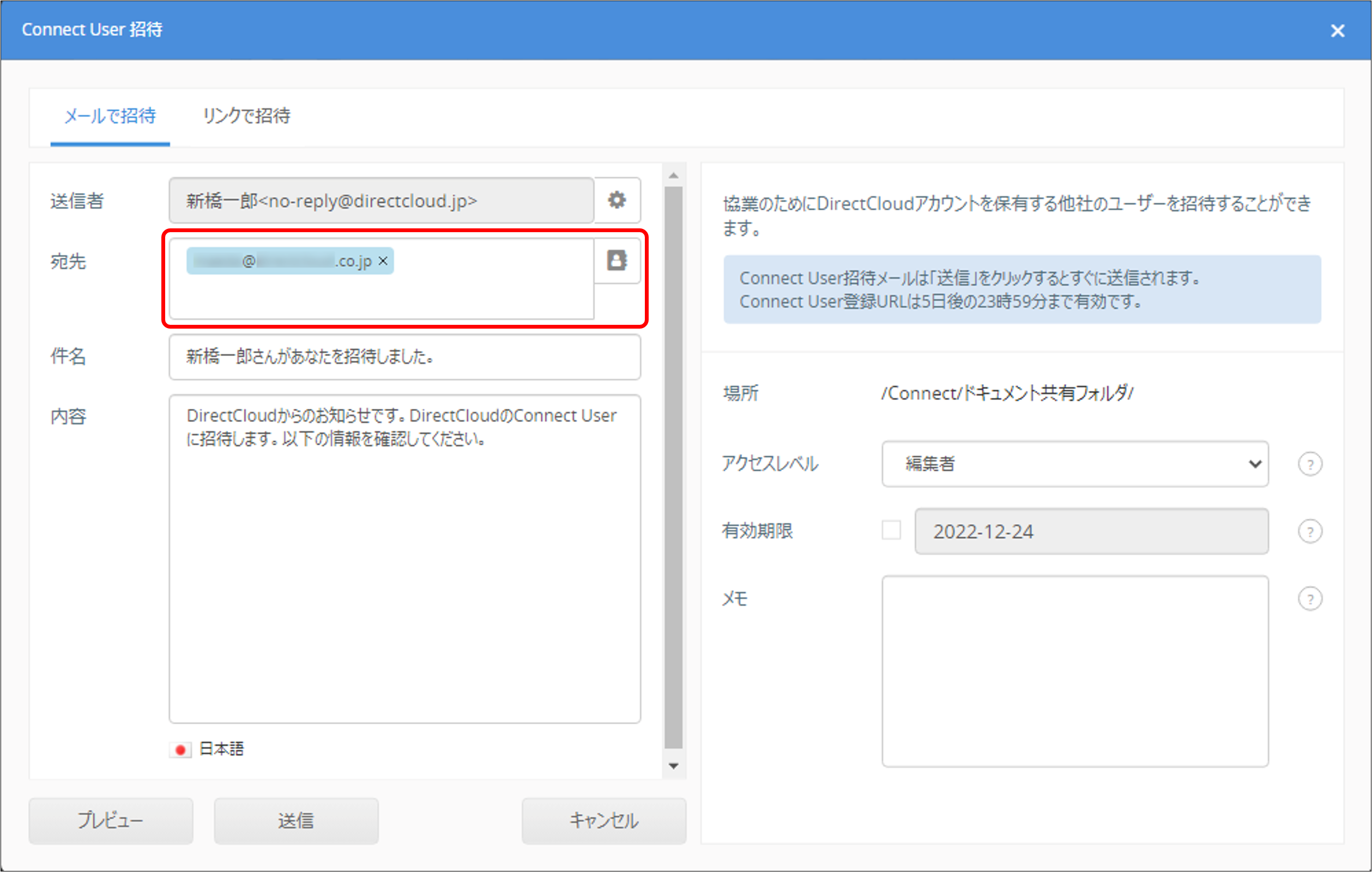This screenshot has height=872, width=1372.
Task: Focus the 宛先 recipient input area
Action: coord(382,278)
